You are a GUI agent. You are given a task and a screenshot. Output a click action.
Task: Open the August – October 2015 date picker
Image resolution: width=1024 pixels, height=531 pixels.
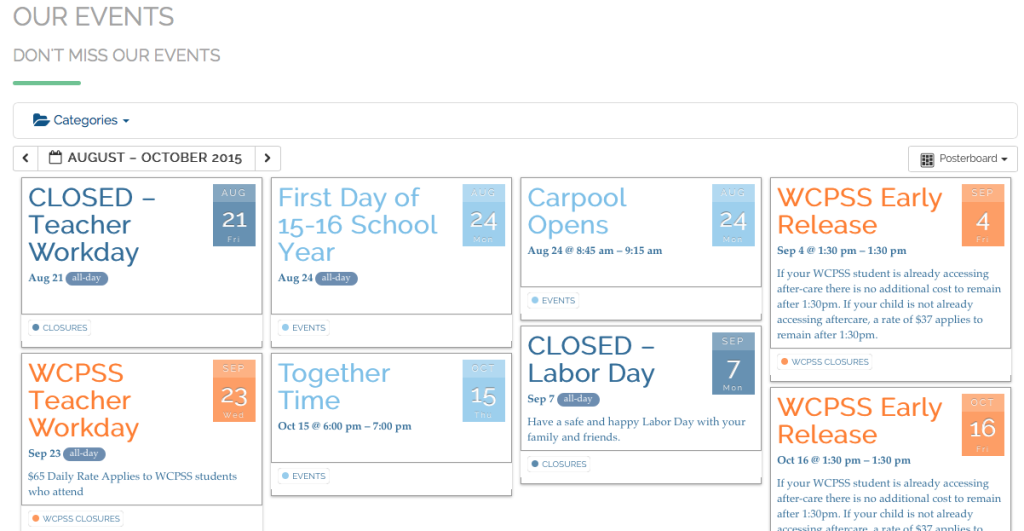pos(146,158)
